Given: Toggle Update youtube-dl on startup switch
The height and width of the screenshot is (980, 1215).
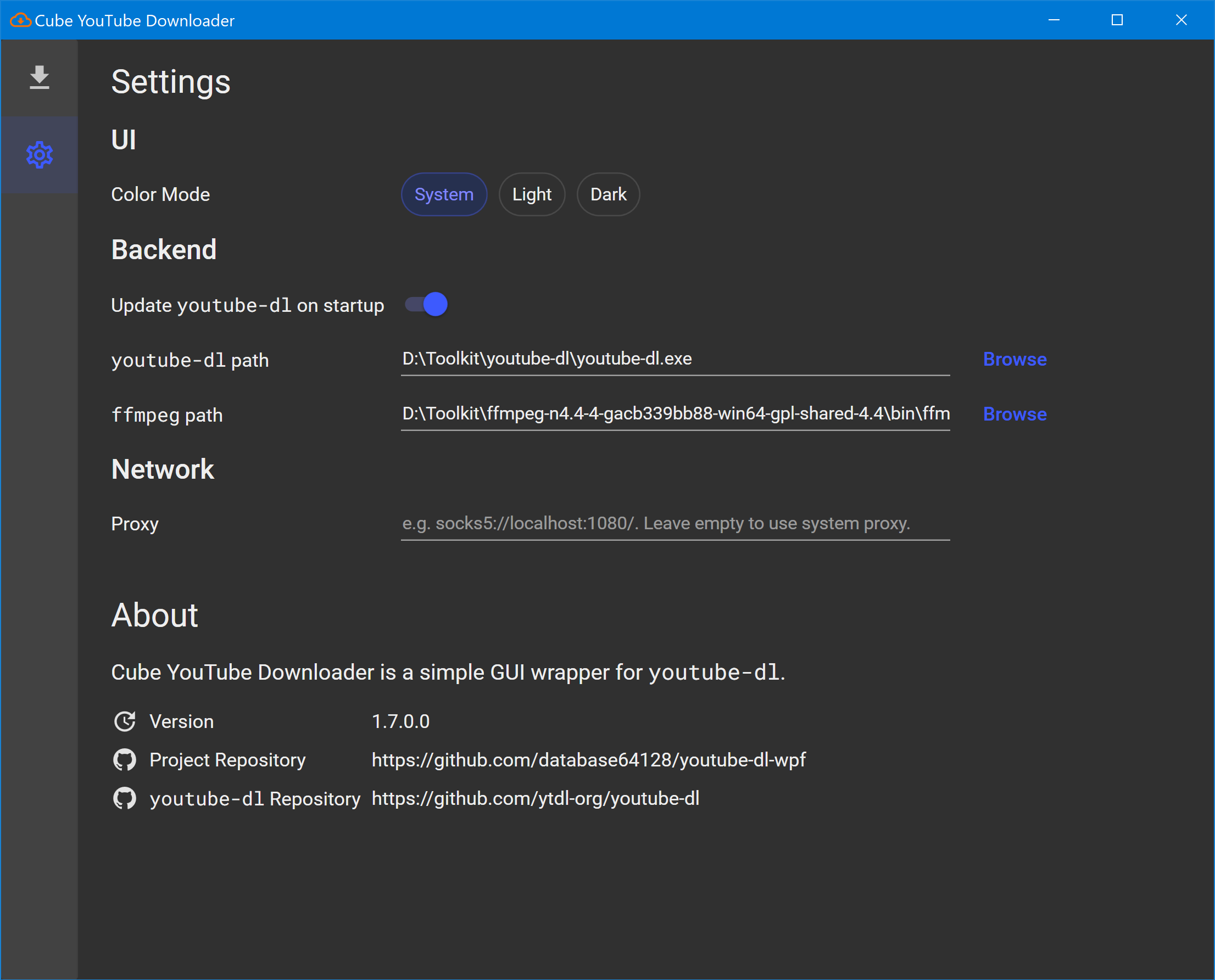Looking at the screenshot, I should [x=426, y=305].
